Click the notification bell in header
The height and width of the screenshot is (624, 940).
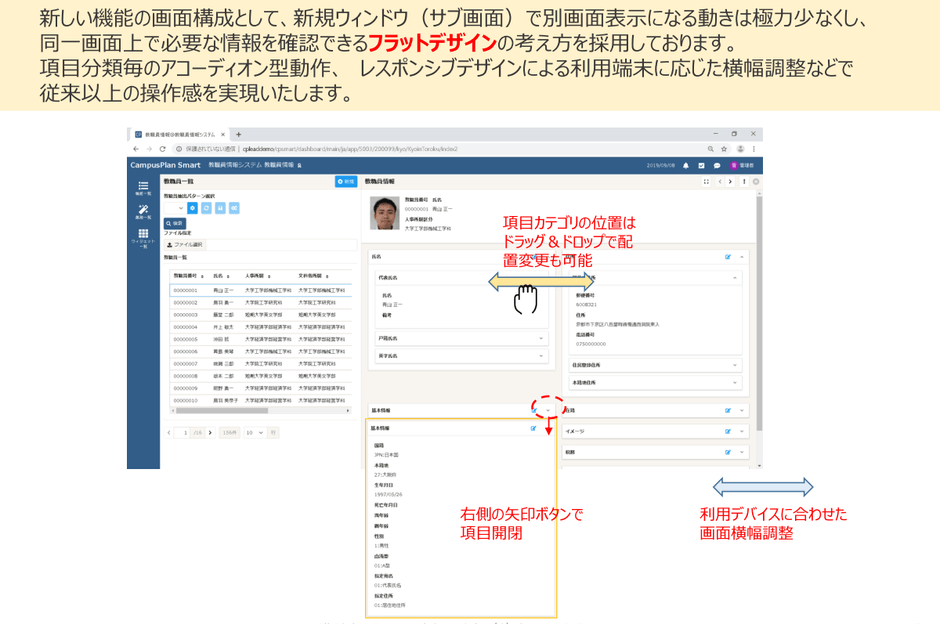pos(685,165)
